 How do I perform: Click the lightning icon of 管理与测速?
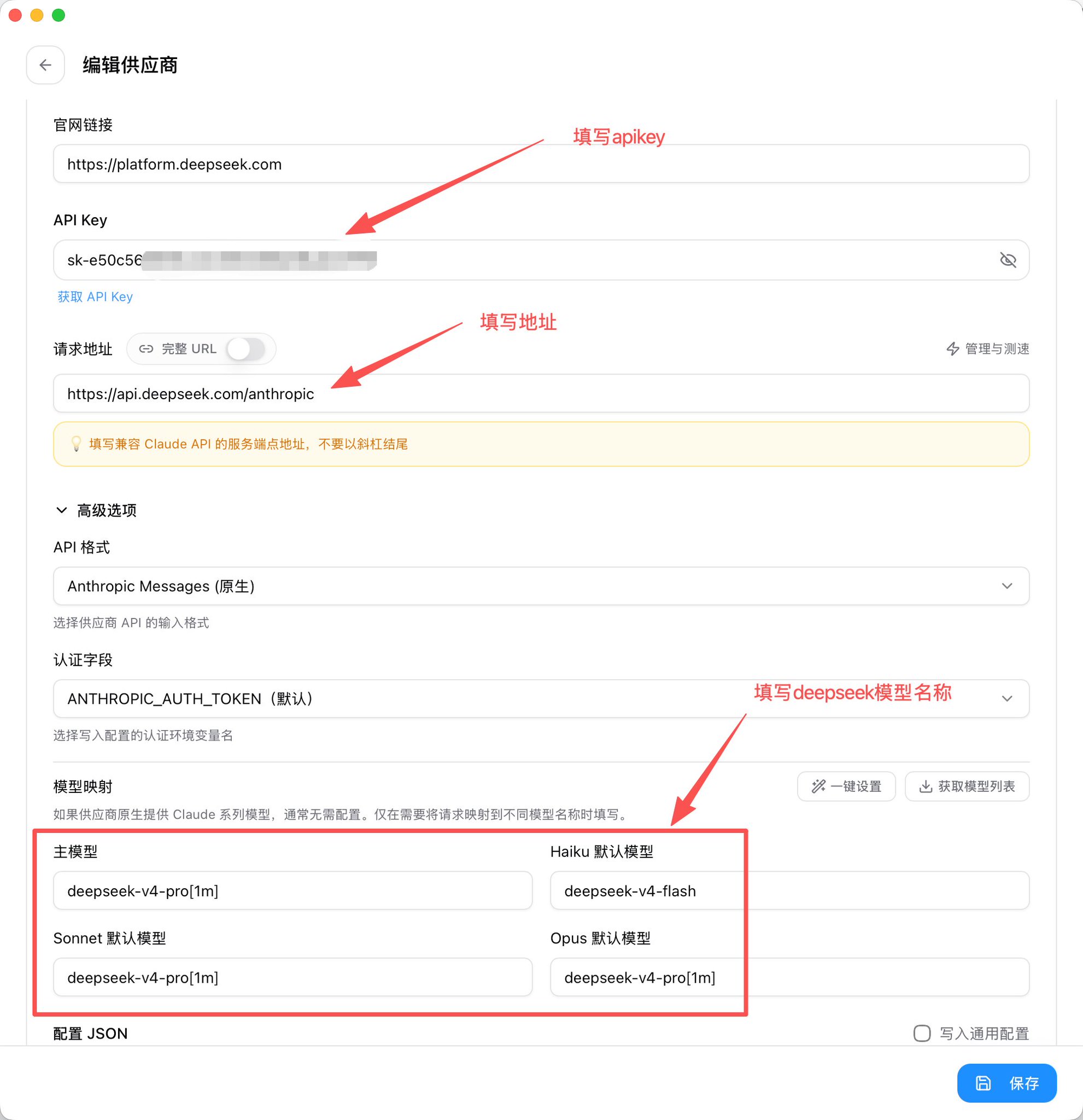(x=953, y=348)
